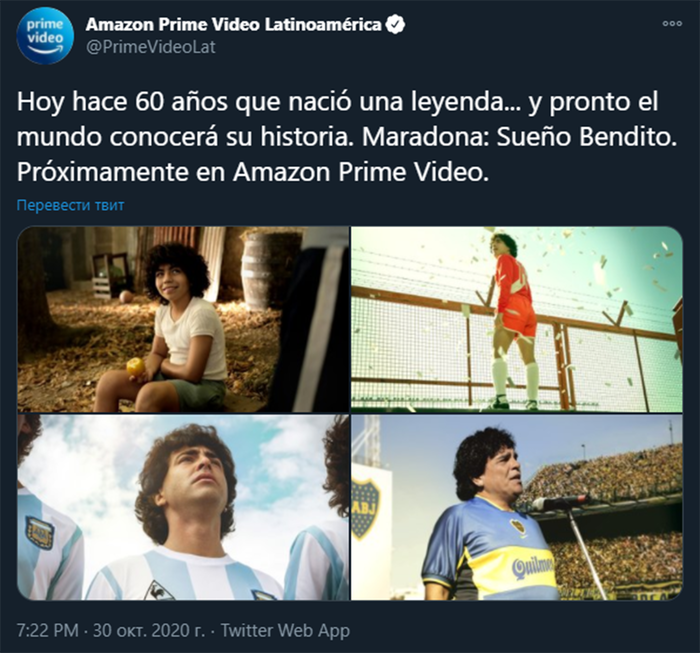This screenshot has height=653, width=700.
Task: Open the Twitter Web App source label
Action: pyautogui.click(x=285, y=631)
